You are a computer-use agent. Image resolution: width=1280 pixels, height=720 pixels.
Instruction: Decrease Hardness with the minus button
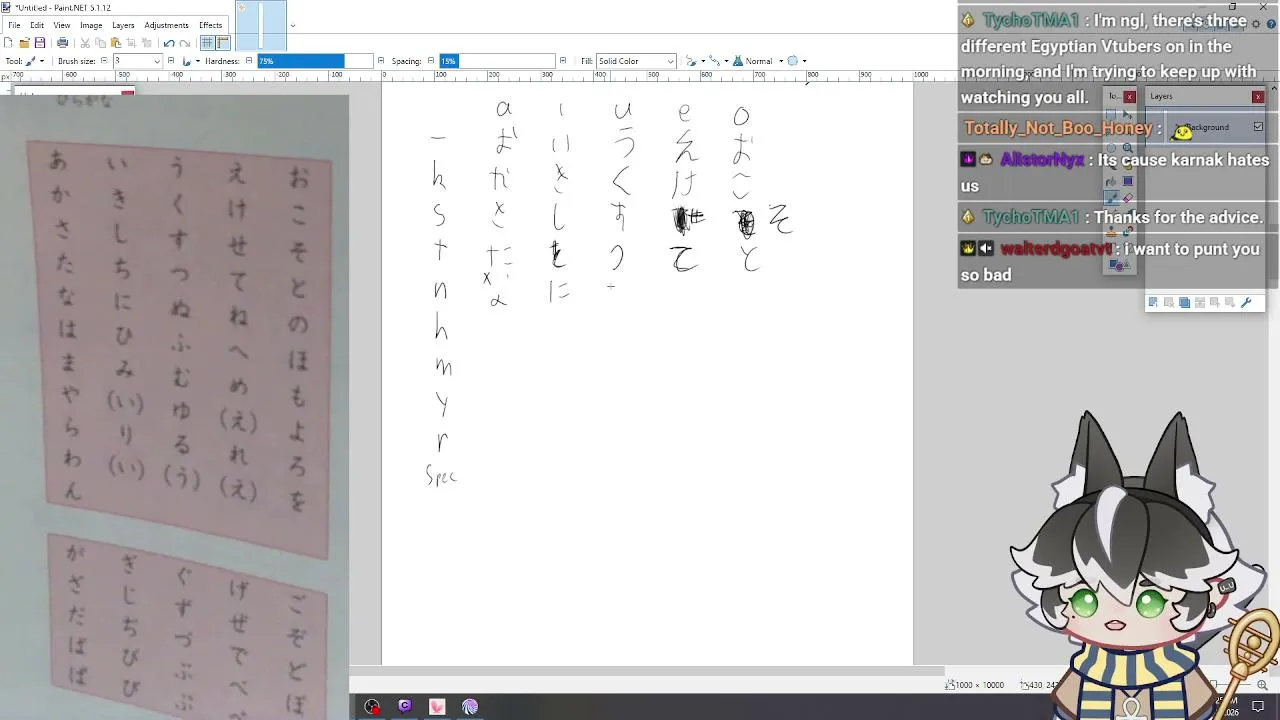coord(249,61)
